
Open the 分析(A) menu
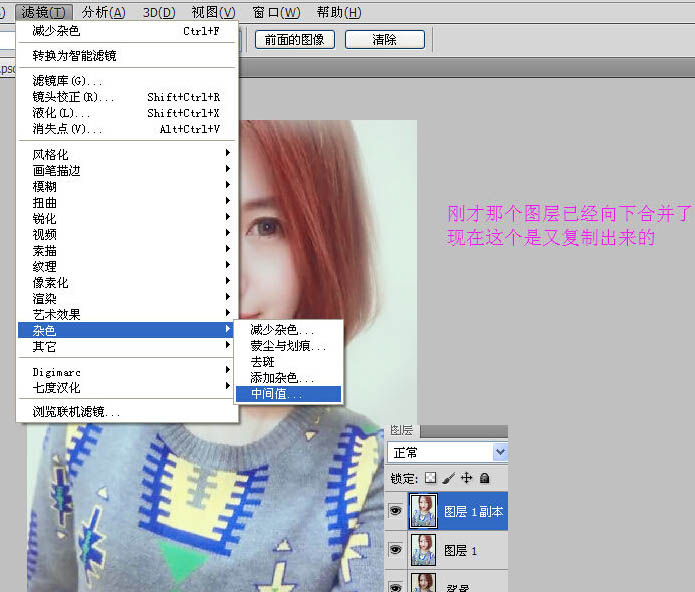(104, 12)
